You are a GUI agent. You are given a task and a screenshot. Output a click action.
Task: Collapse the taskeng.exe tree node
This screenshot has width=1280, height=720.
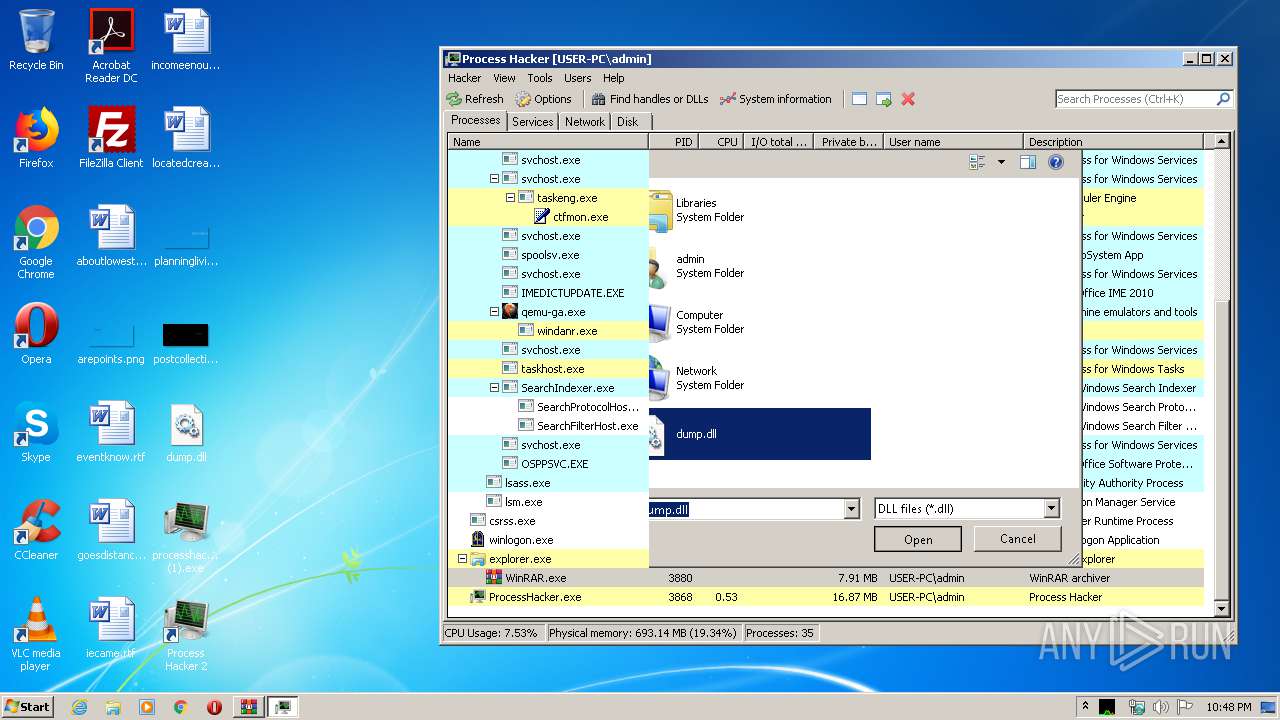click(x=510, y=198)
